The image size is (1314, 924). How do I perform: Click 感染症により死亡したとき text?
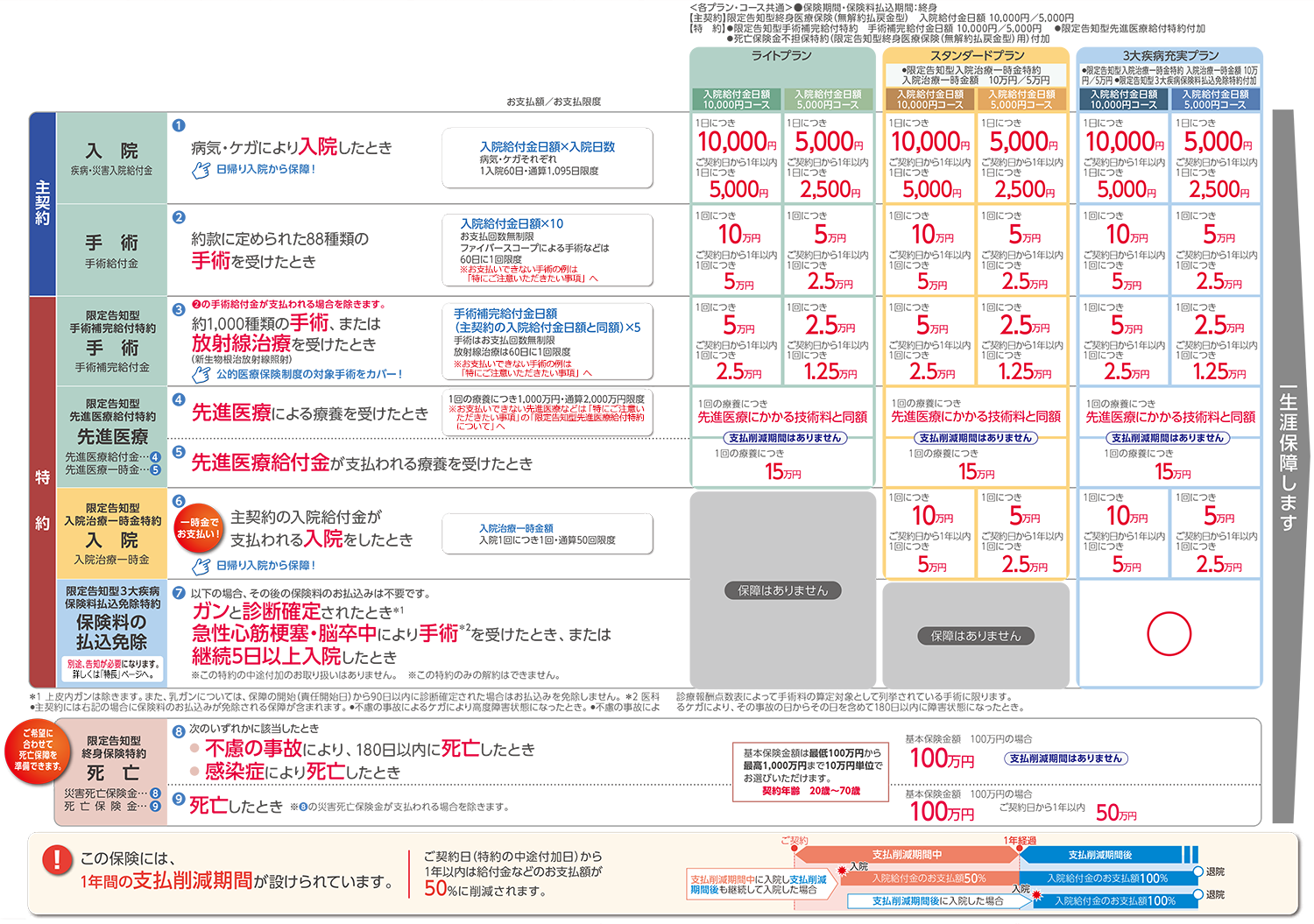[302, 772]
